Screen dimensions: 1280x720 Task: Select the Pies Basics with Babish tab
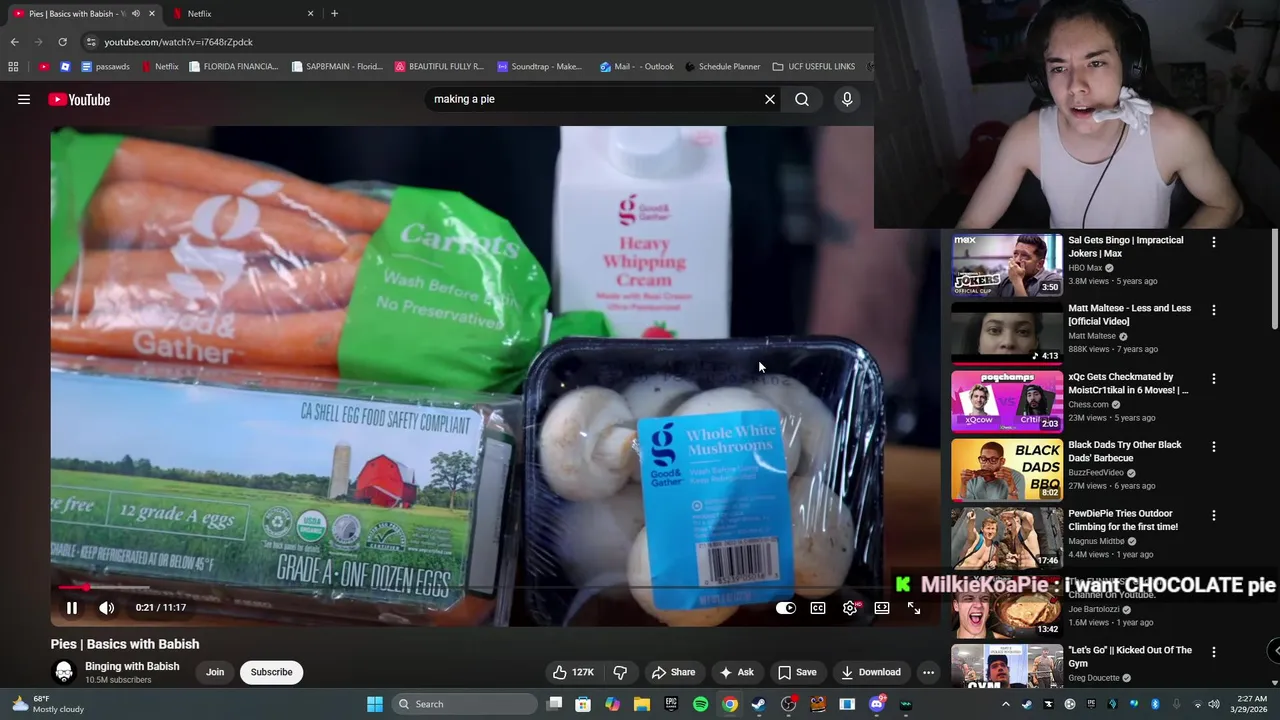click(x=83, y=14)
